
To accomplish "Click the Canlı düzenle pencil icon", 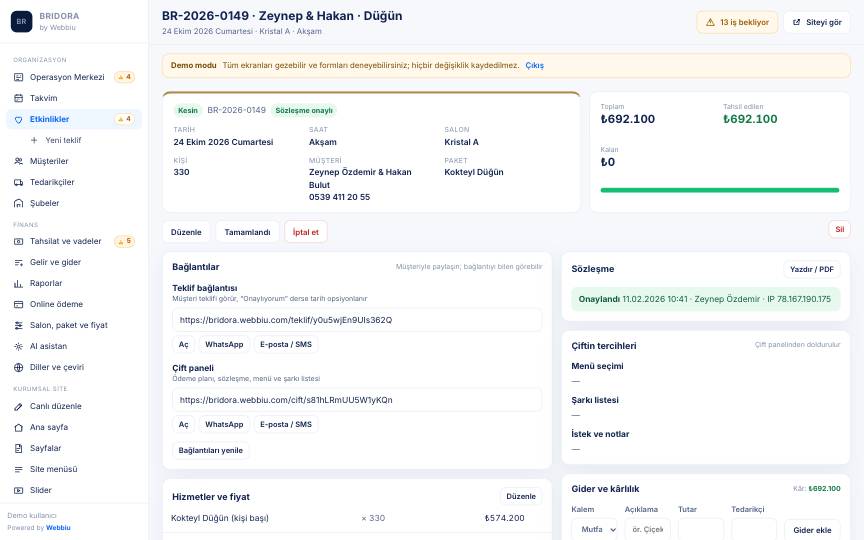I will (18, 406).
